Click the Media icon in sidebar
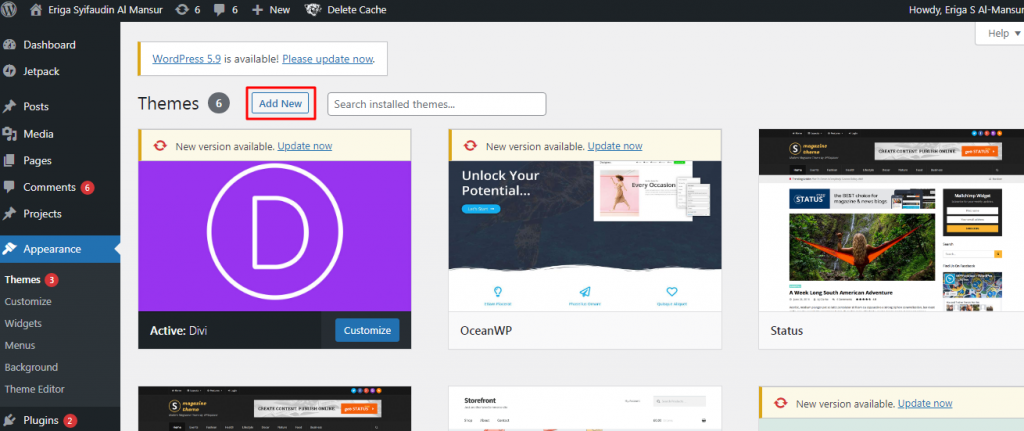 [10, 134]
